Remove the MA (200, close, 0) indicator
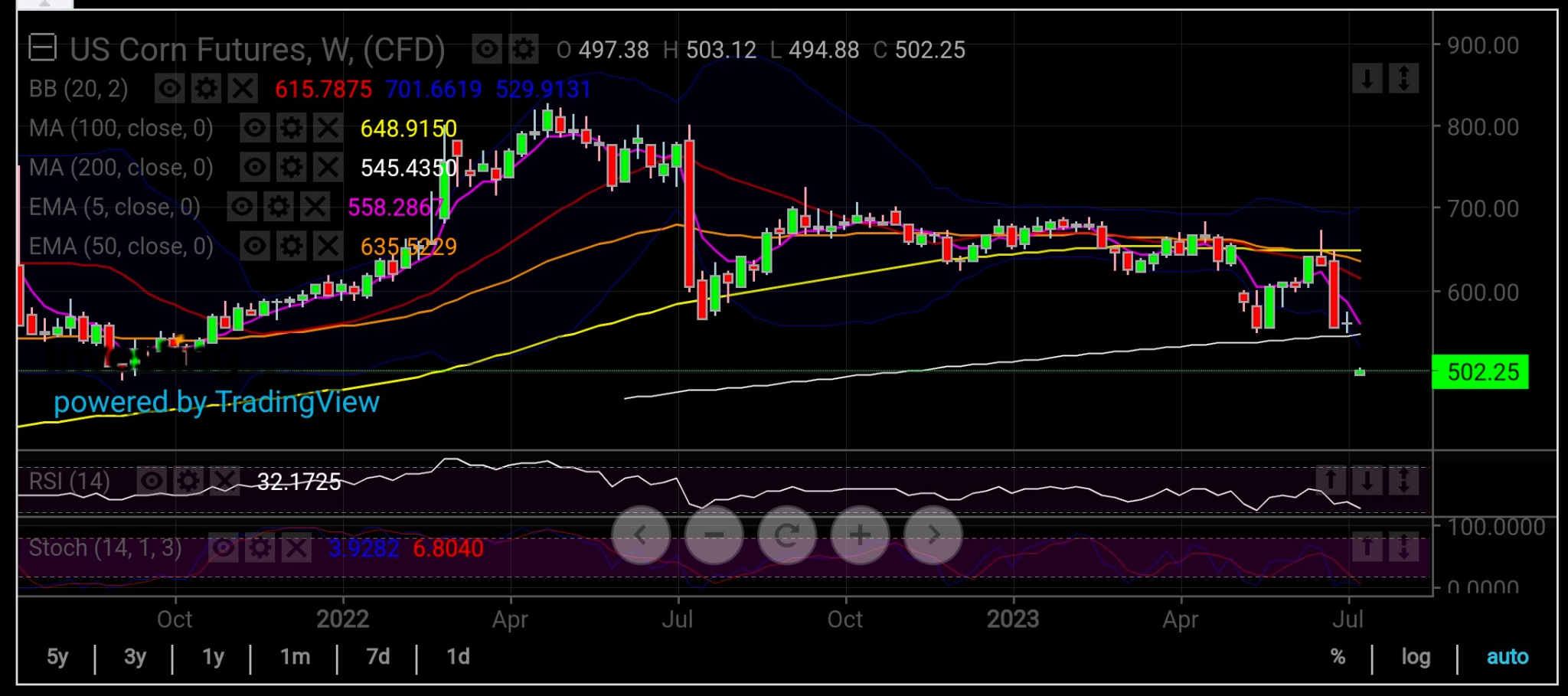This screenshot has height=696, width=1568. pos(328,167)
